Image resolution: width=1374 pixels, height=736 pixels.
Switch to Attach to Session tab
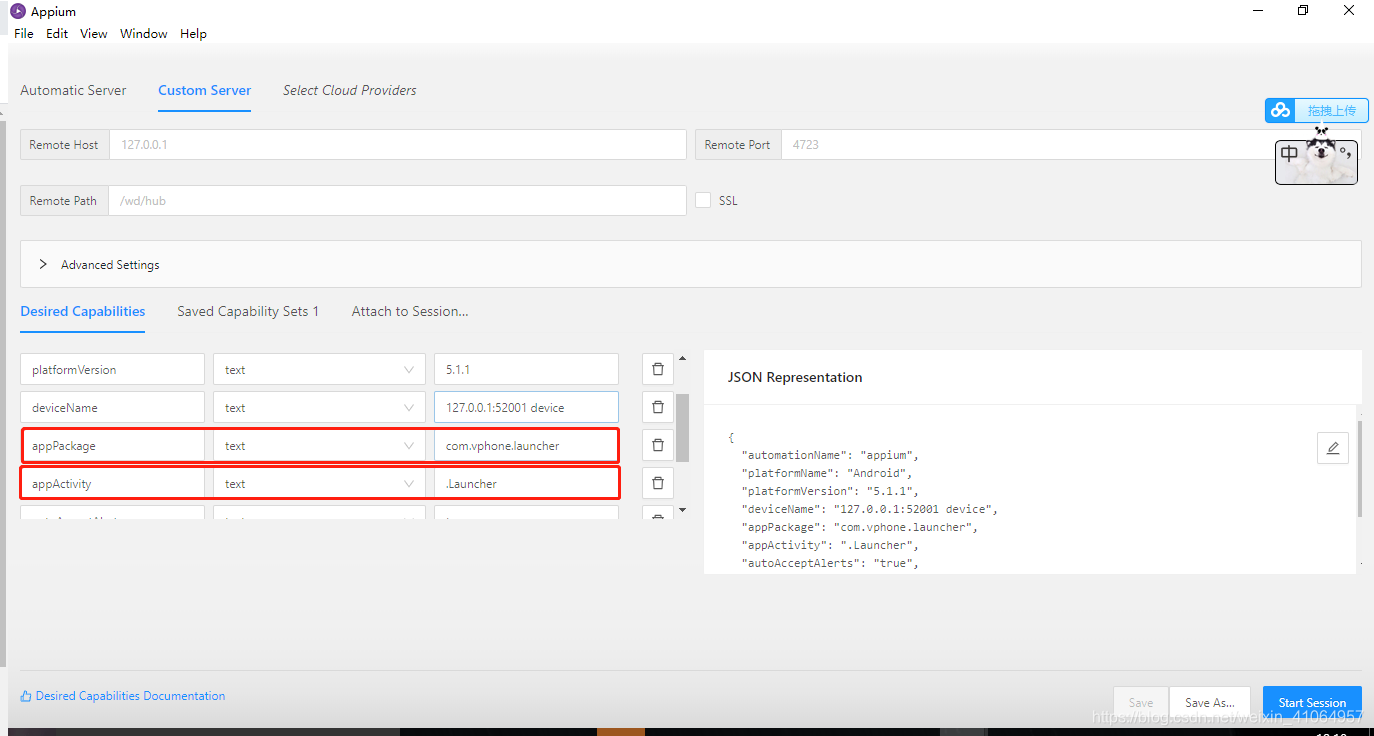click(410, 311)
